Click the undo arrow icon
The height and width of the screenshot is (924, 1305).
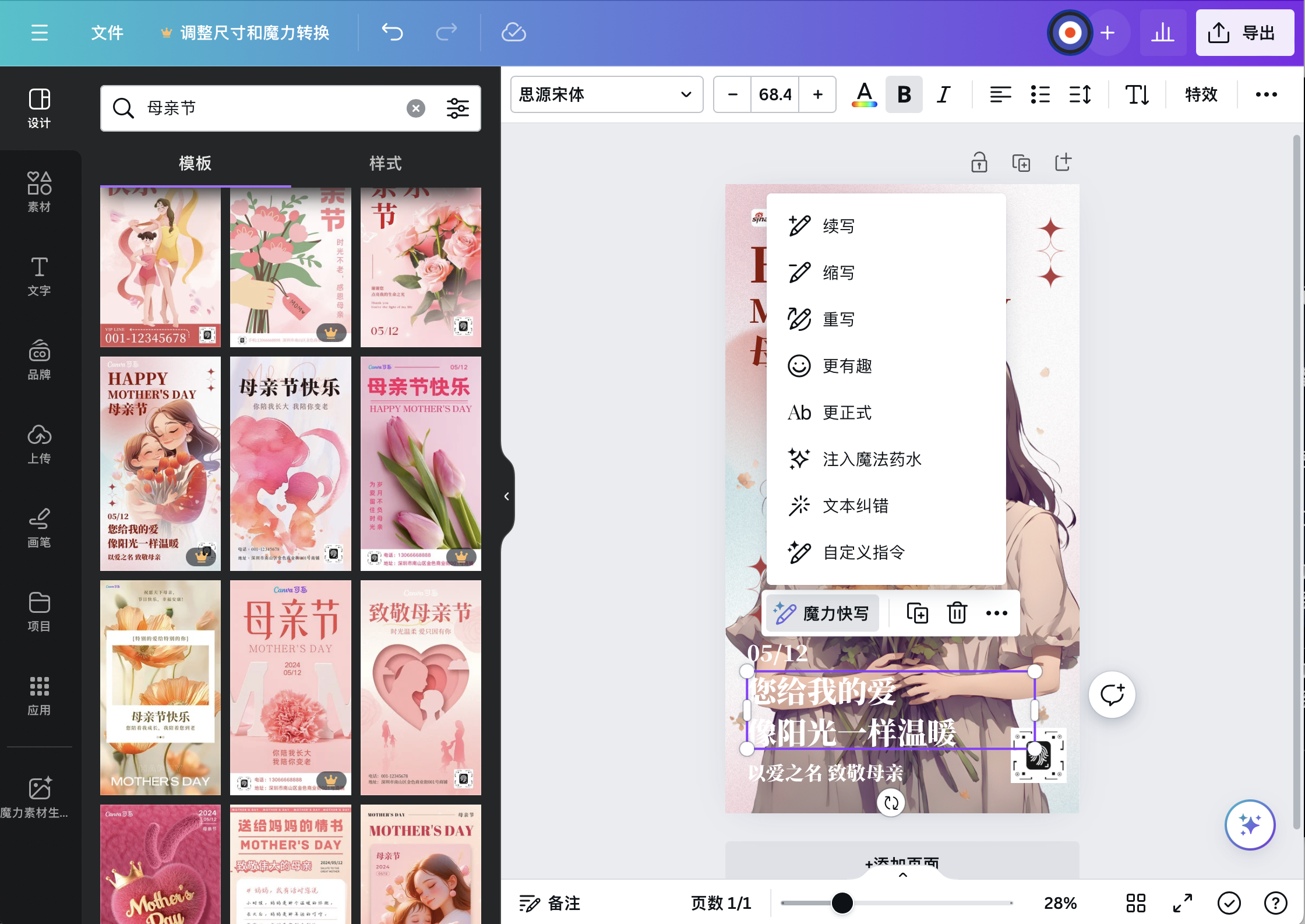pos(392,33)
